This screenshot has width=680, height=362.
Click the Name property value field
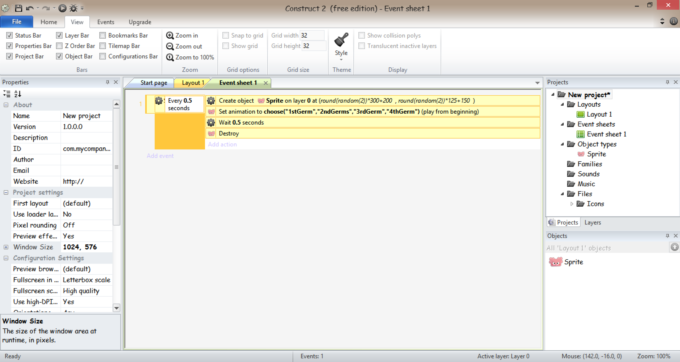pyautogui.click(x=86, y=116)
